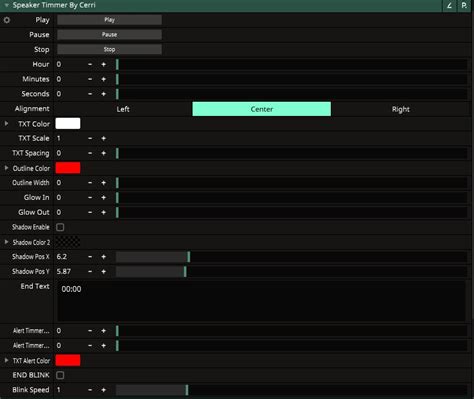474x399 pixels.
Task: Click the TXT Spacing slider track
Action: coord(292,153)
